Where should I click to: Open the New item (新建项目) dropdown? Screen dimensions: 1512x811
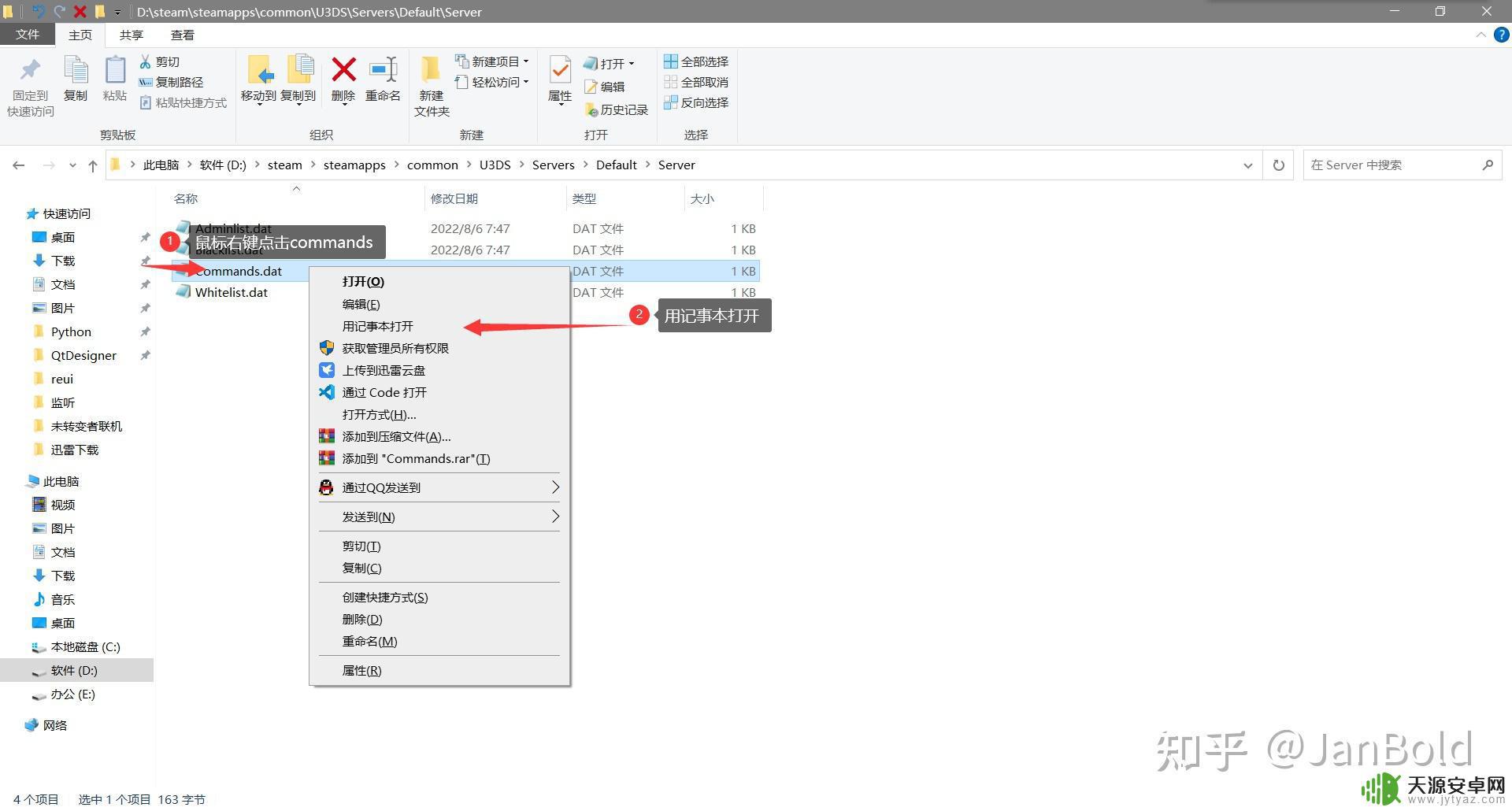492,61
